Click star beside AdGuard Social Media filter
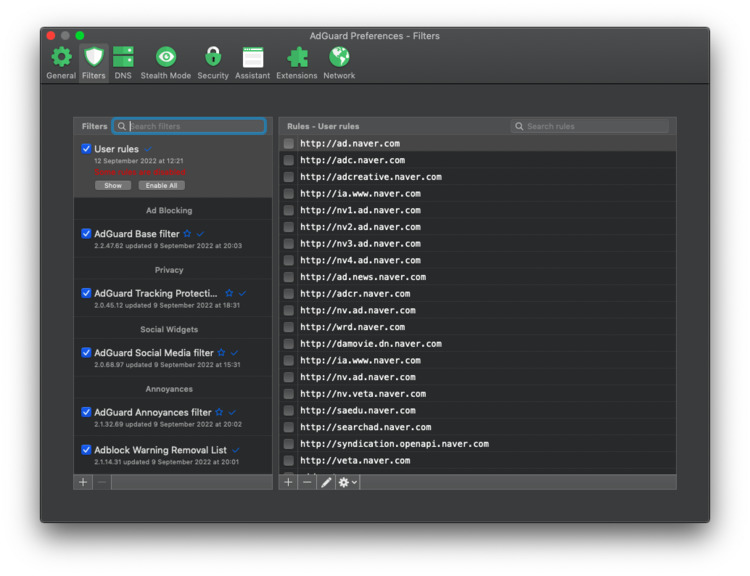The image size is (750, 576). click(x=221, y=353)
